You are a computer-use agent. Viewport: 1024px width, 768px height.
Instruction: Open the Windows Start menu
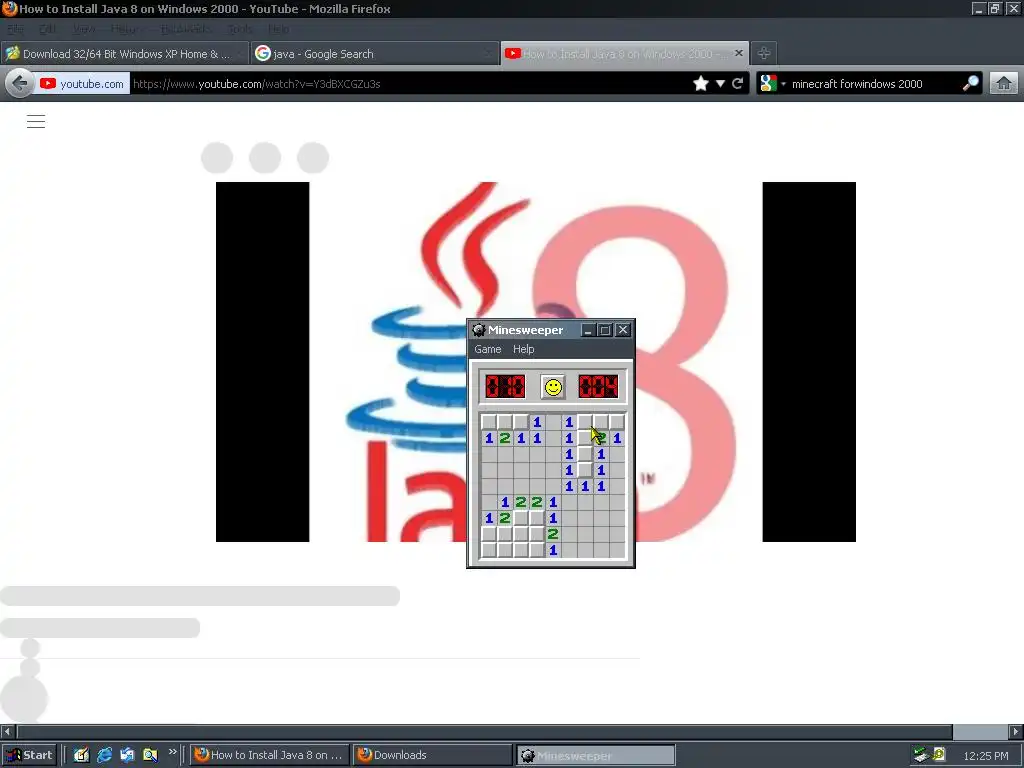coord(29,755)
